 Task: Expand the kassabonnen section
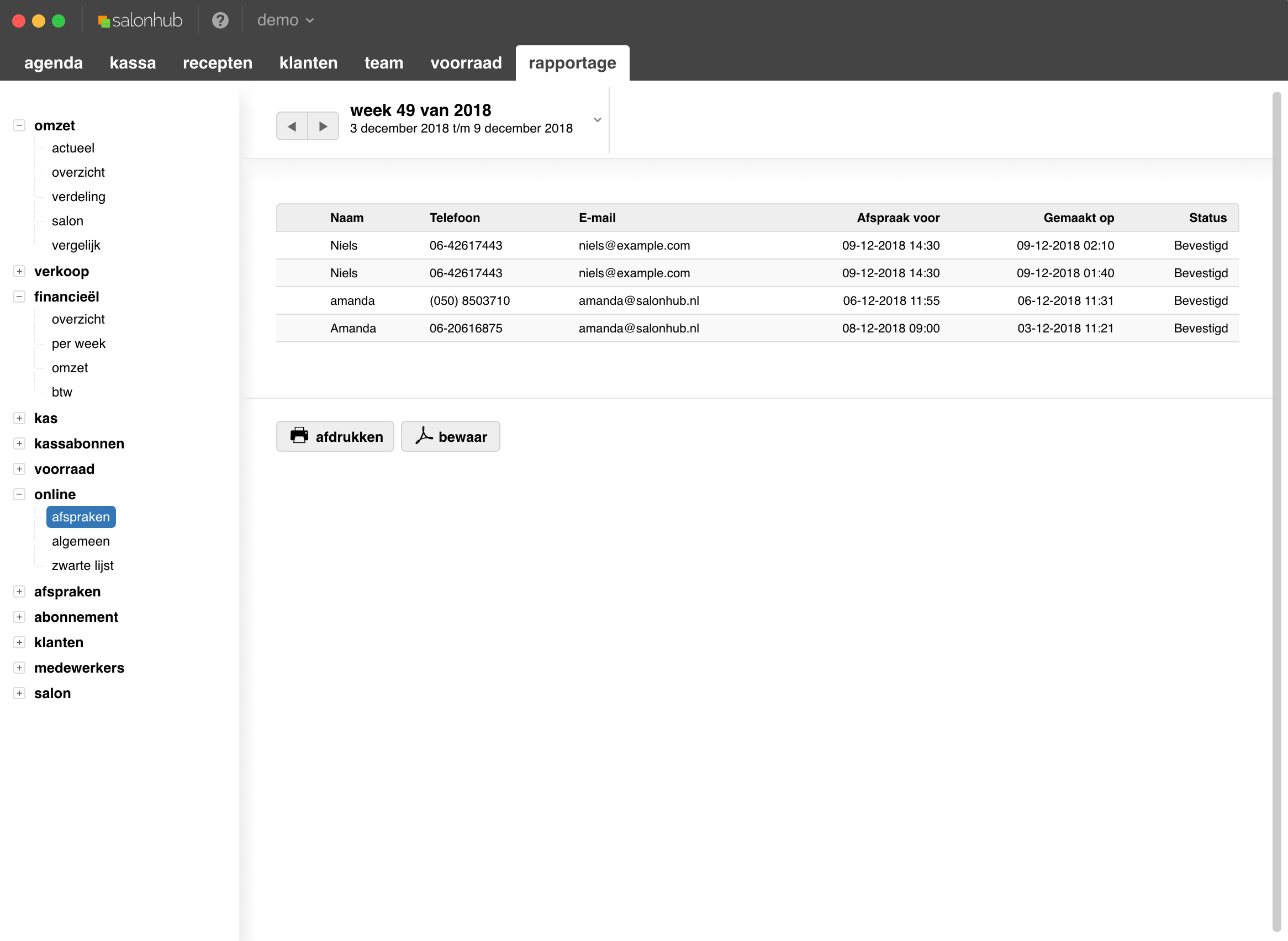19,443
